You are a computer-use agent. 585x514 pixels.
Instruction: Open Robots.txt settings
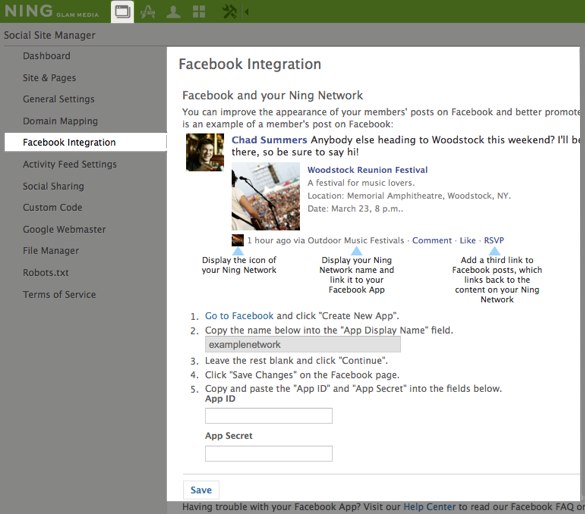(46, 272)
